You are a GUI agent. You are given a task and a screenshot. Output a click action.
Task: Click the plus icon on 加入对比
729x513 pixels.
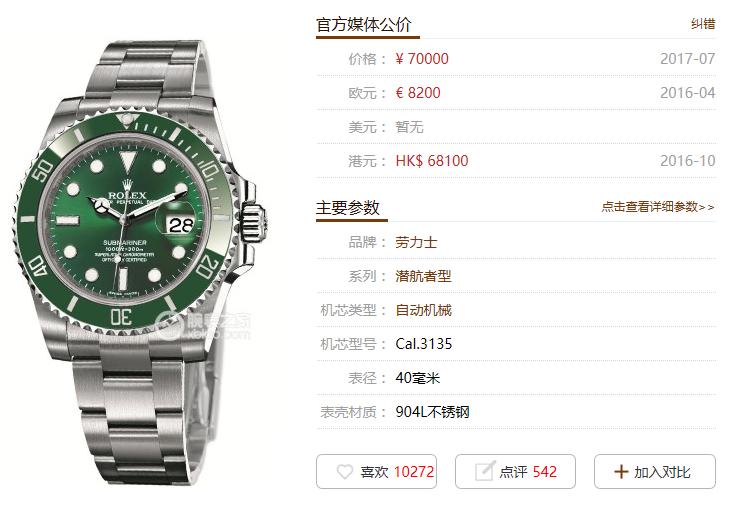pos(621,472)
